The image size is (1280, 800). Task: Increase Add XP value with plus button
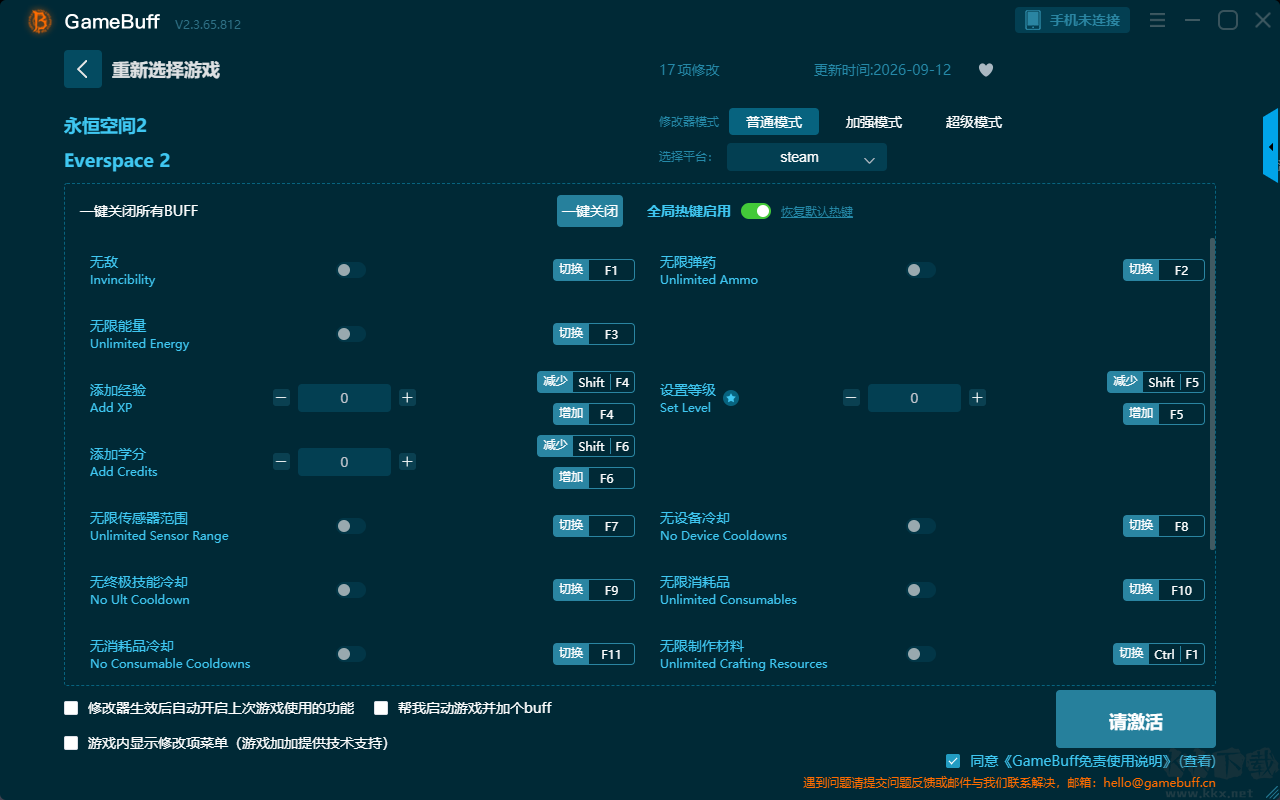tap(407, 398)
